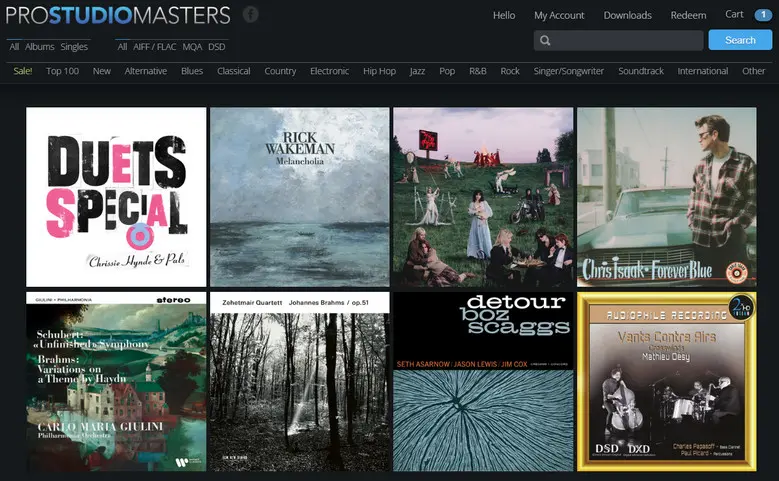The height and width of the screenshot is (481, 779).
Task: Filter by Albums only
Action: [40, 47]
